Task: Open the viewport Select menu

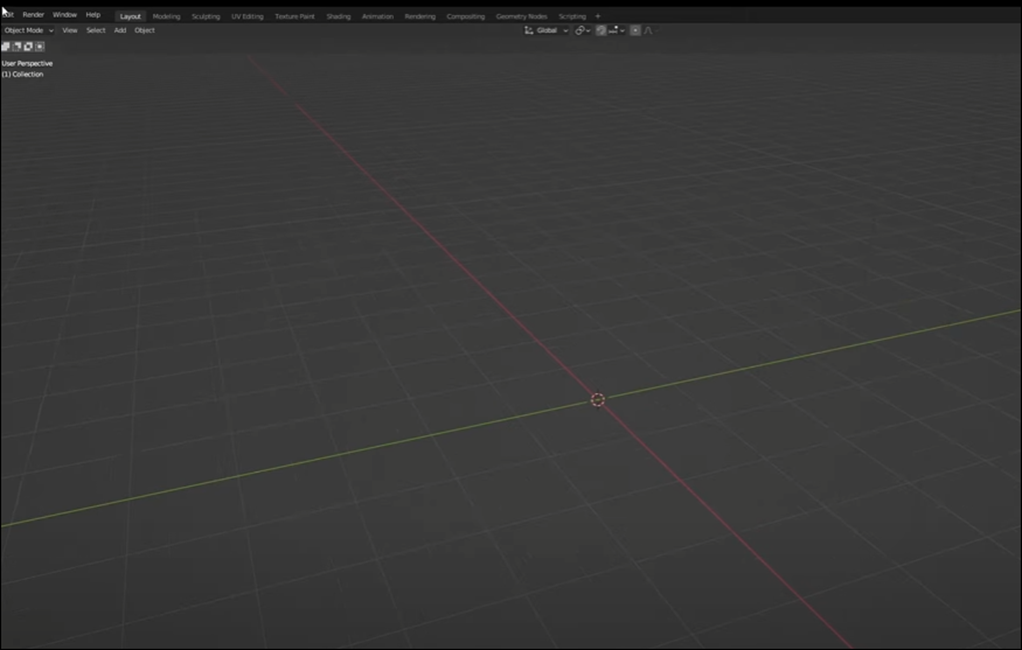Action: pyautogui.click(x=96, y=31)
